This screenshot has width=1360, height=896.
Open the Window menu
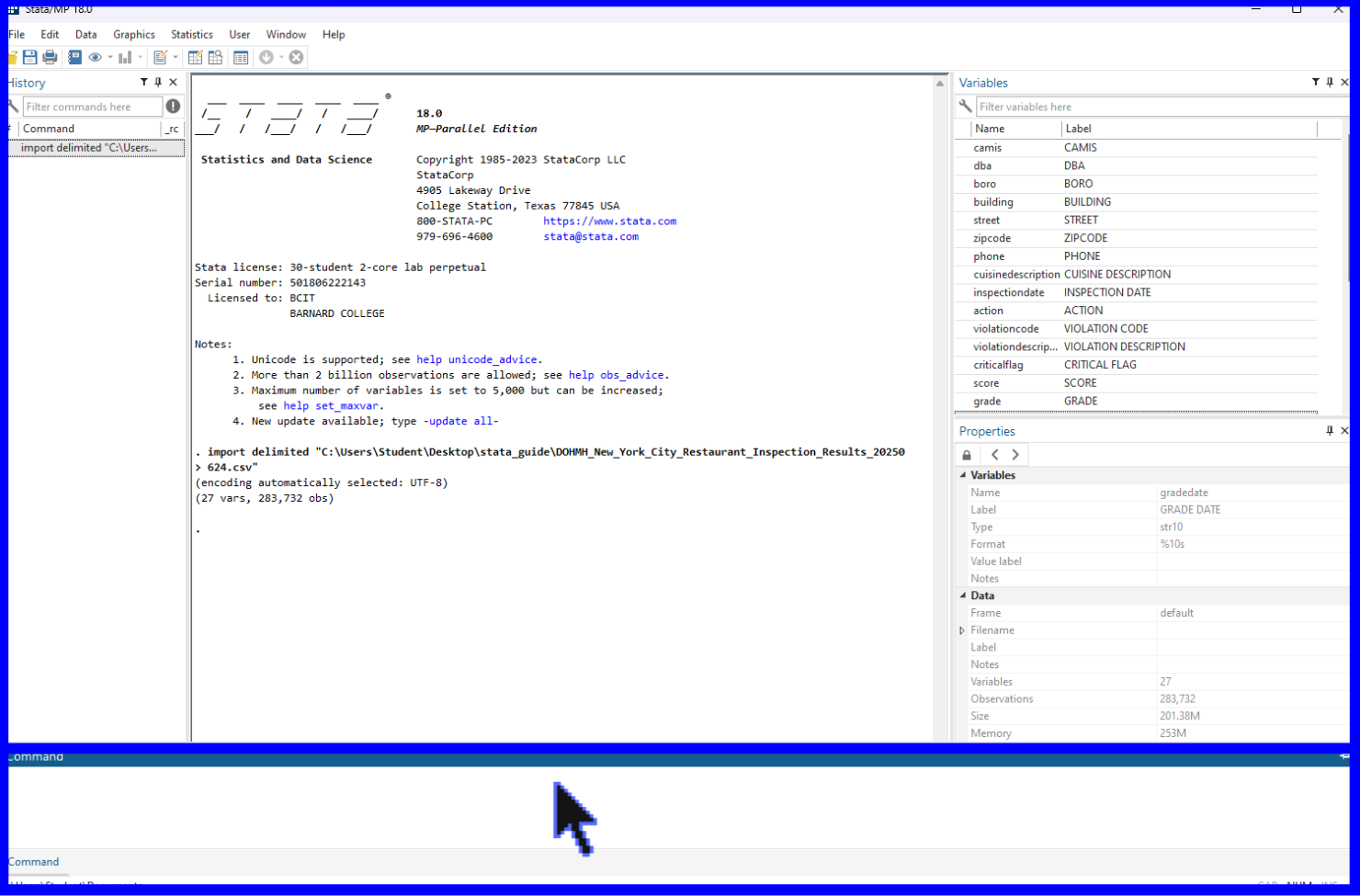click(x=286, y=34)
